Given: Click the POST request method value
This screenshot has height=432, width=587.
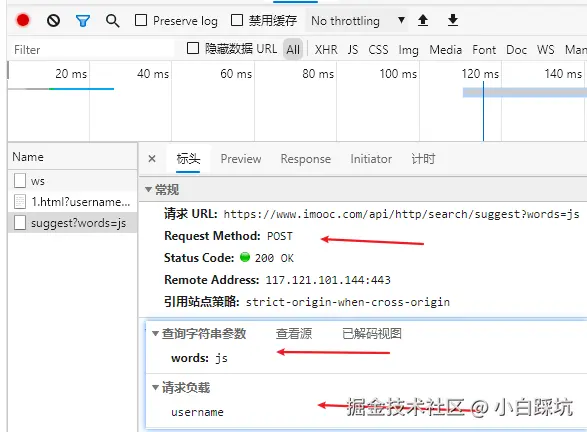Looking at the screenshot, I should (280, 236).
